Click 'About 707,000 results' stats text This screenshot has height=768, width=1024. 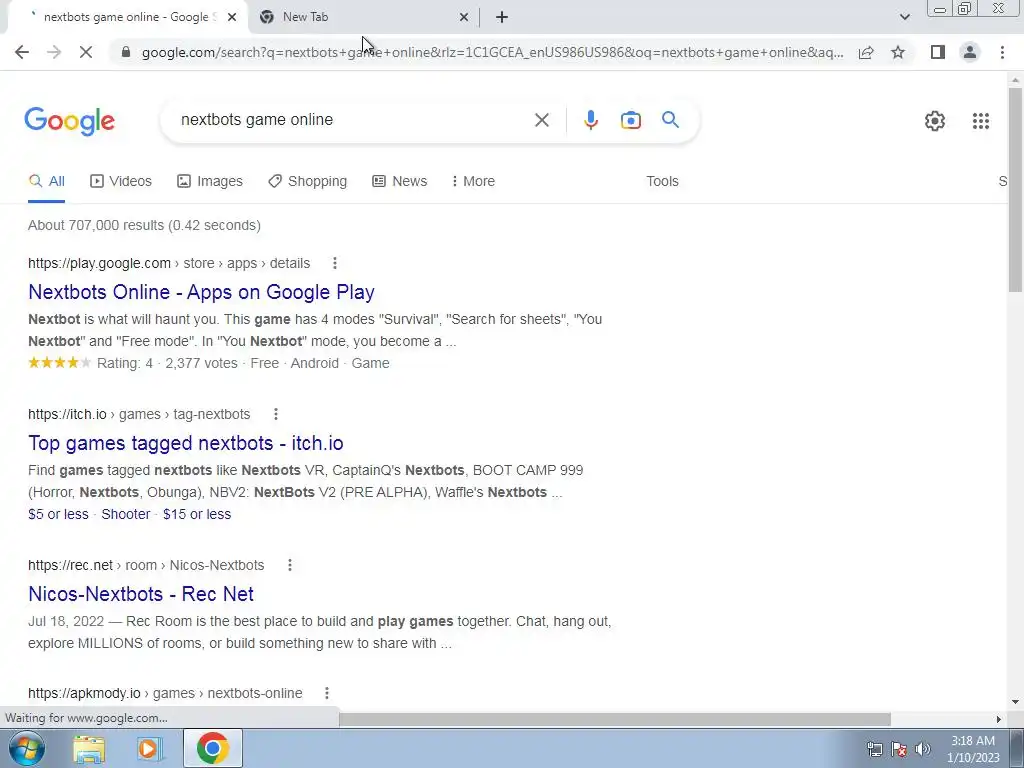[144, 225]
